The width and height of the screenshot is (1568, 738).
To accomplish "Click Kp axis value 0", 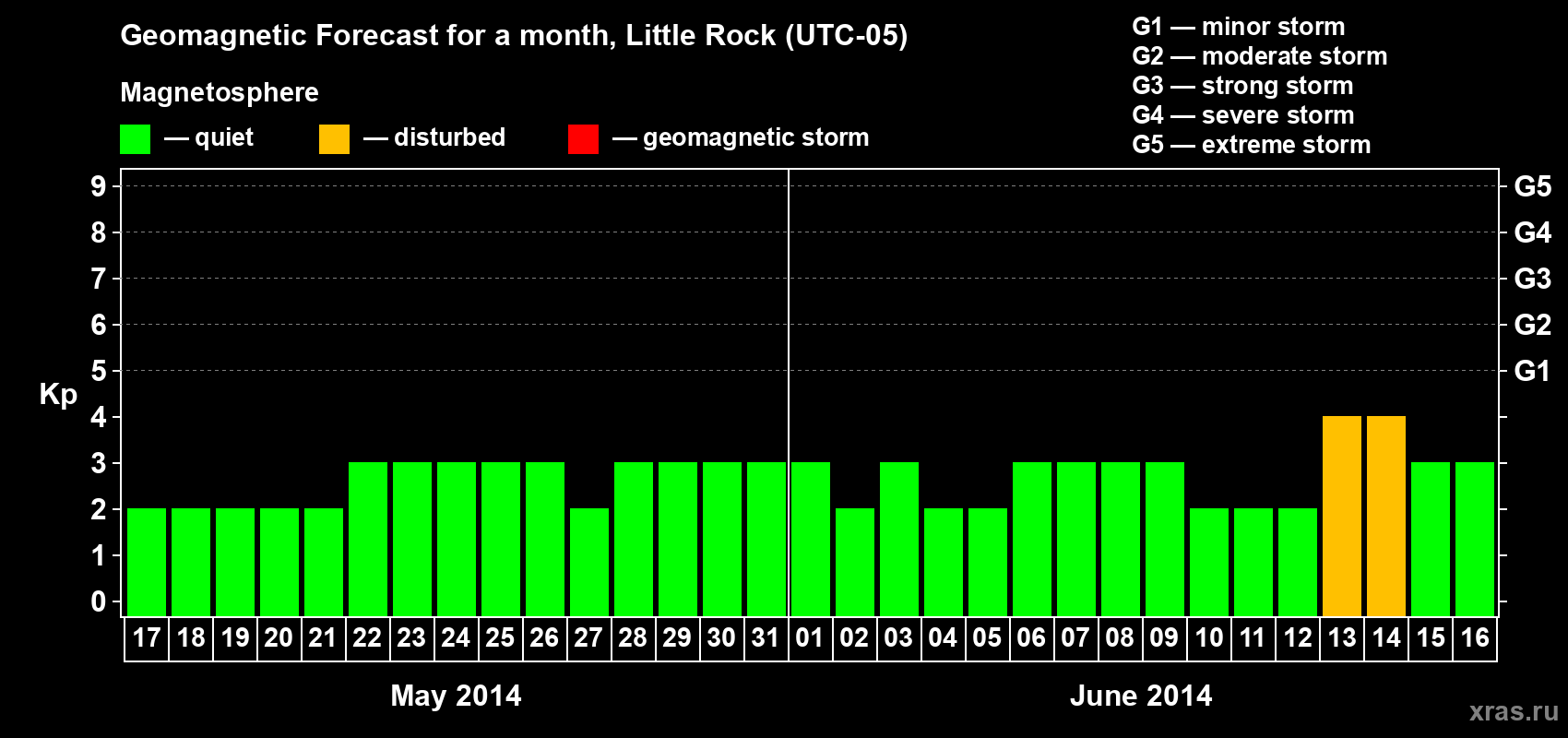I will (x=99, y=601).
